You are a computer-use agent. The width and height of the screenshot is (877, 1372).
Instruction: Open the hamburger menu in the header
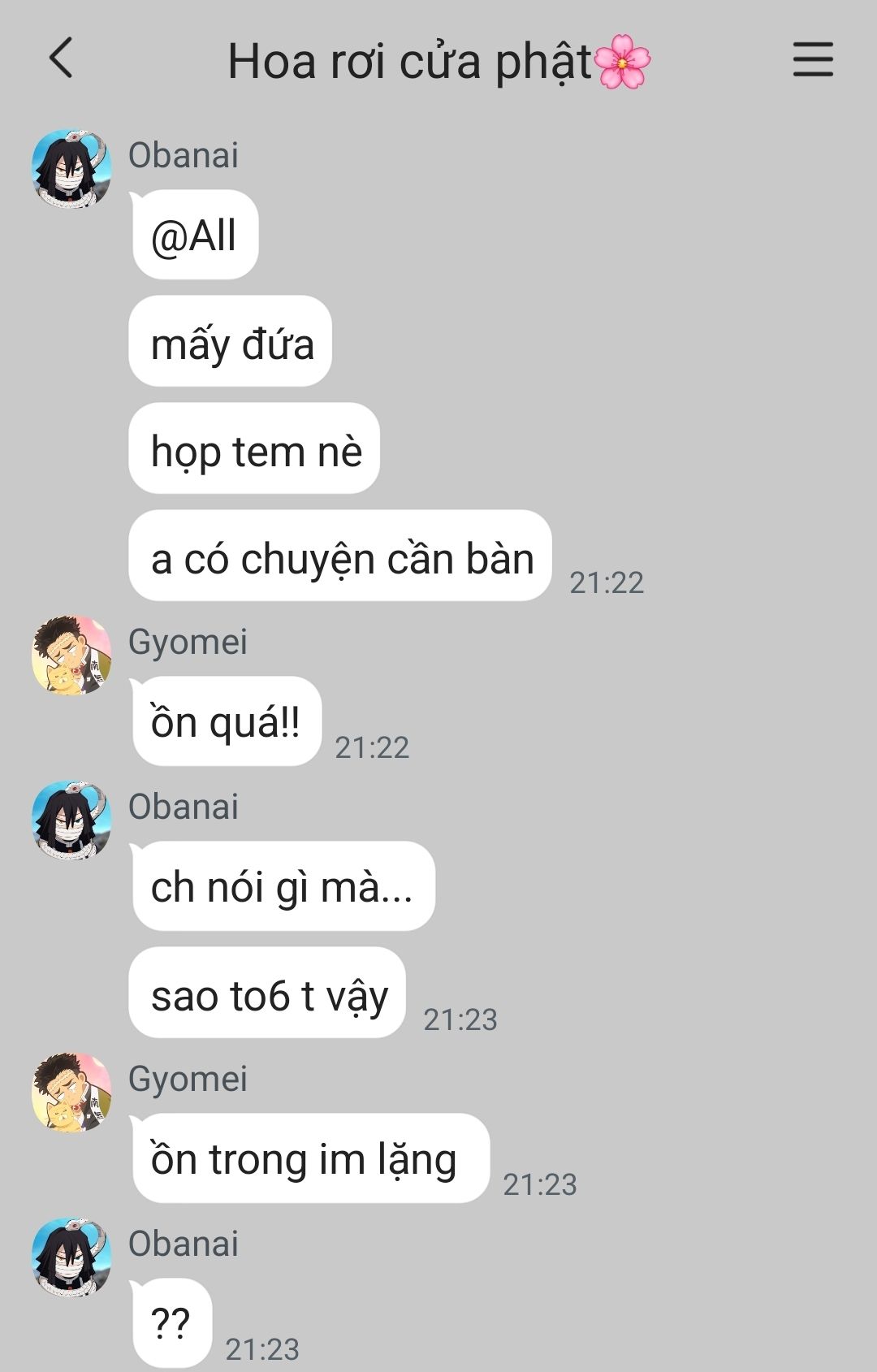pyautogui.click(x=813, y=59)
